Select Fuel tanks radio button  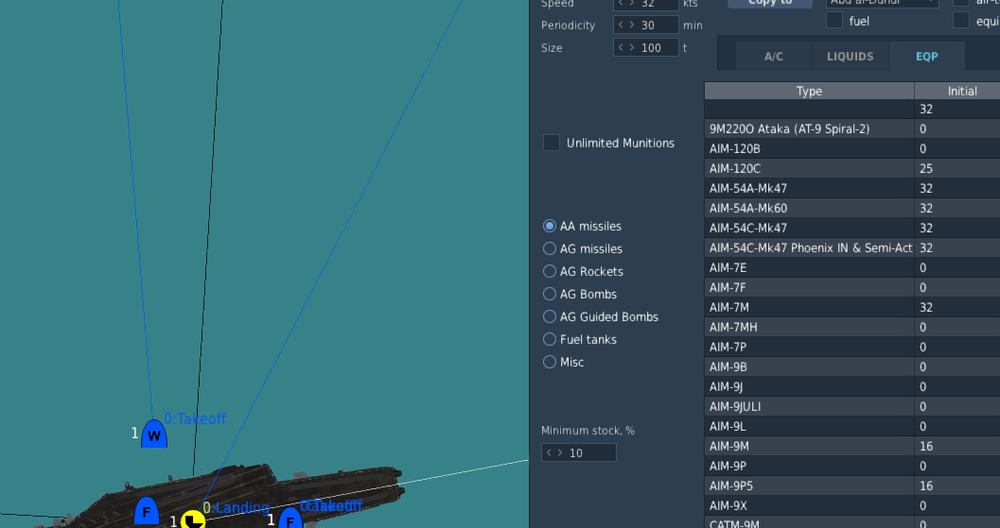[x=549, y=339]
